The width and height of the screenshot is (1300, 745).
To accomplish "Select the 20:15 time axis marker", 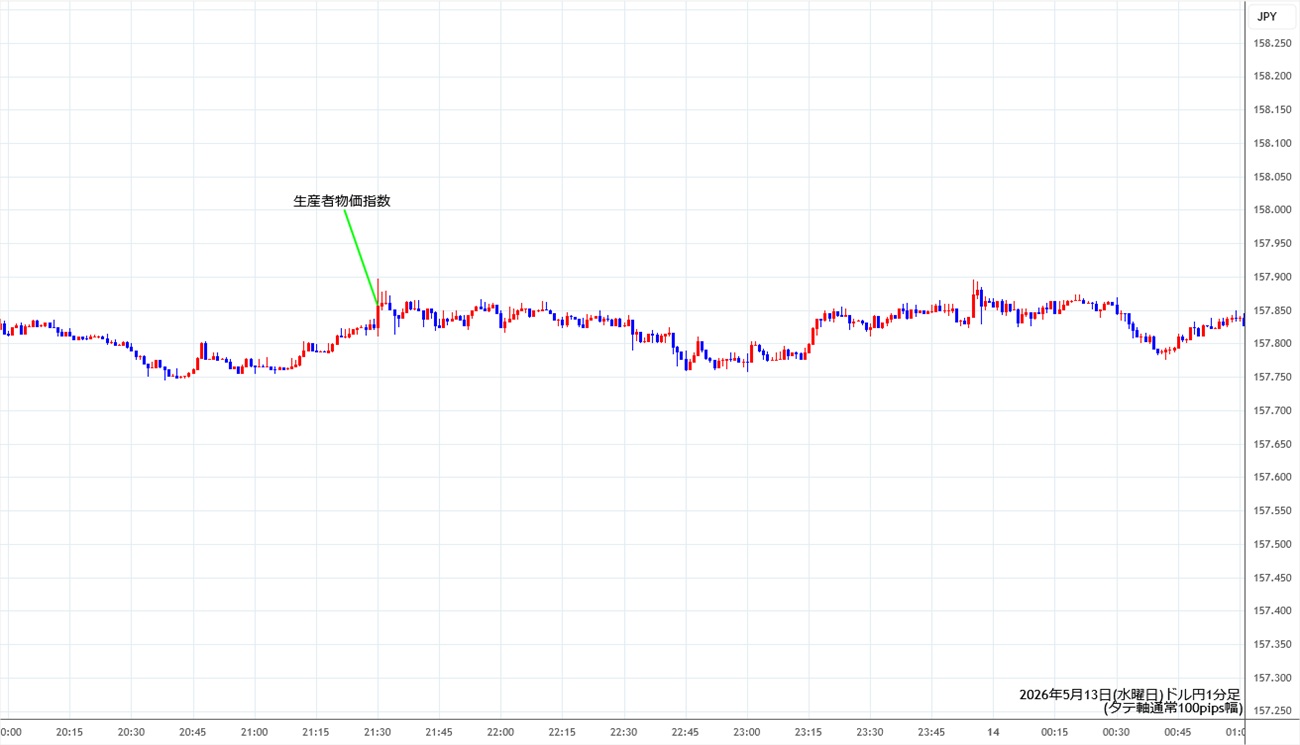I will point(70,732).
